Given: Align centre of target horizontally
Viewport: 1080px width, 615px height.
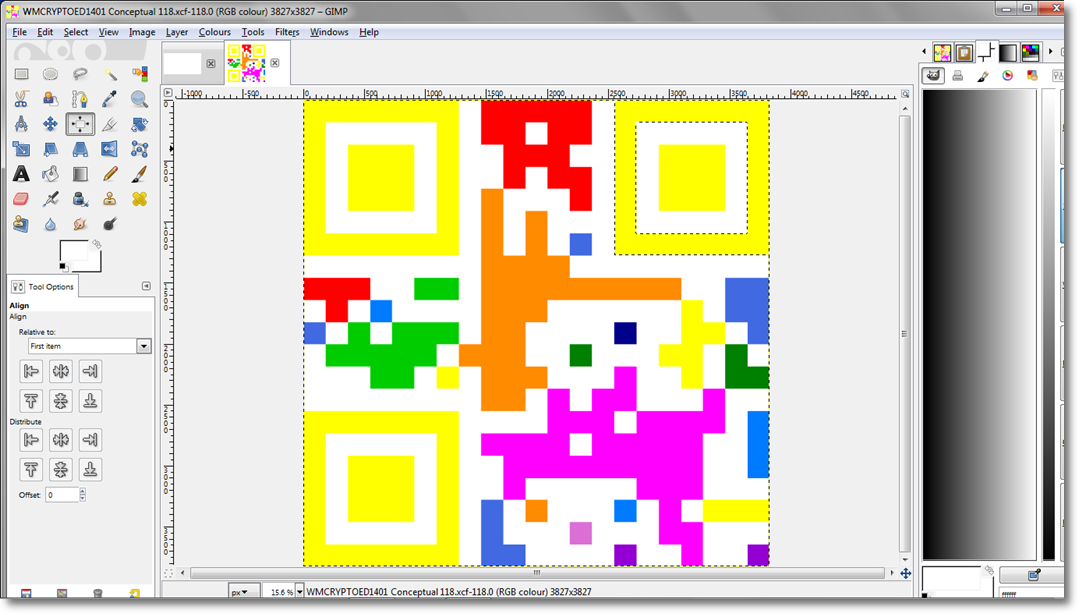Looking at the screenshot, I should click(x=61, y=371).
